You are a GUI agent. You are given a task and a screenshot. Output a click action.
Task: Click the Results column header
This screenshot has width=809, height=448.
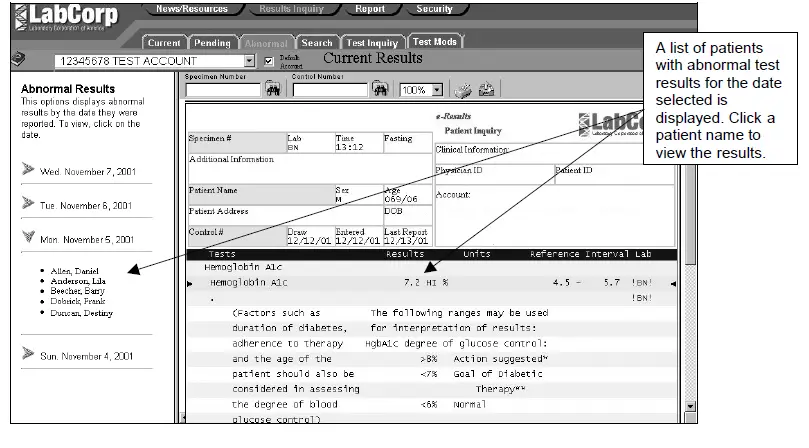pyautogui.click(x=405, y=254)
